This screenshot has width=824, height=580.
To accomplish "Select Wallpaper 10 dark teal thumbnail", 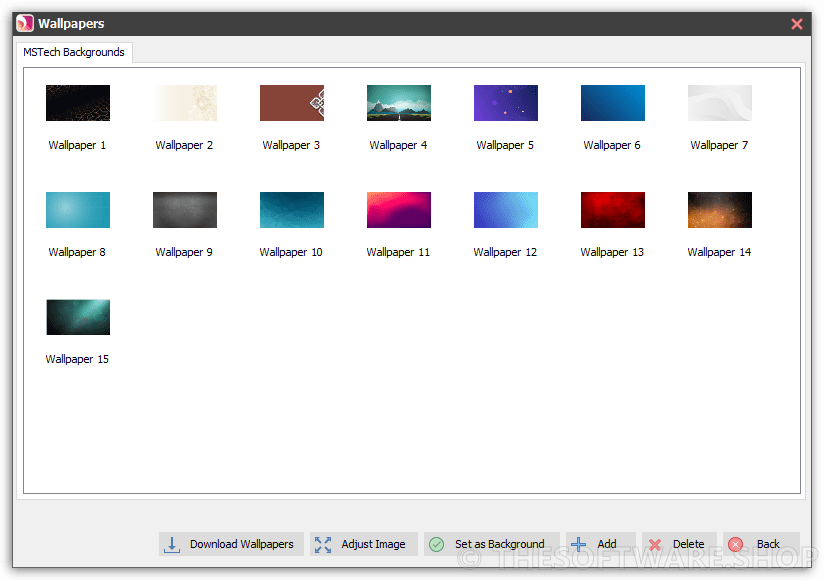I will 292,210.
